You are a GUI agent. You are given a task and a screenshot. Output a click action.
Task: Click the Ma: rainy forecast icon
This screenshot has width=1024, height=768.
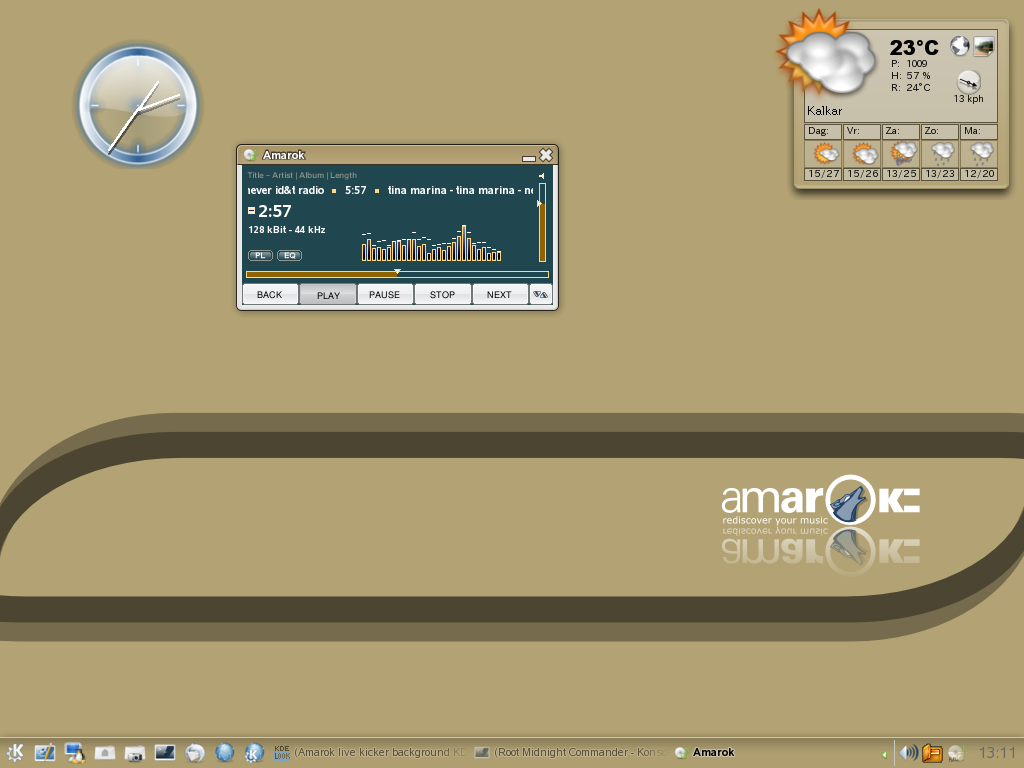point(980,153)
